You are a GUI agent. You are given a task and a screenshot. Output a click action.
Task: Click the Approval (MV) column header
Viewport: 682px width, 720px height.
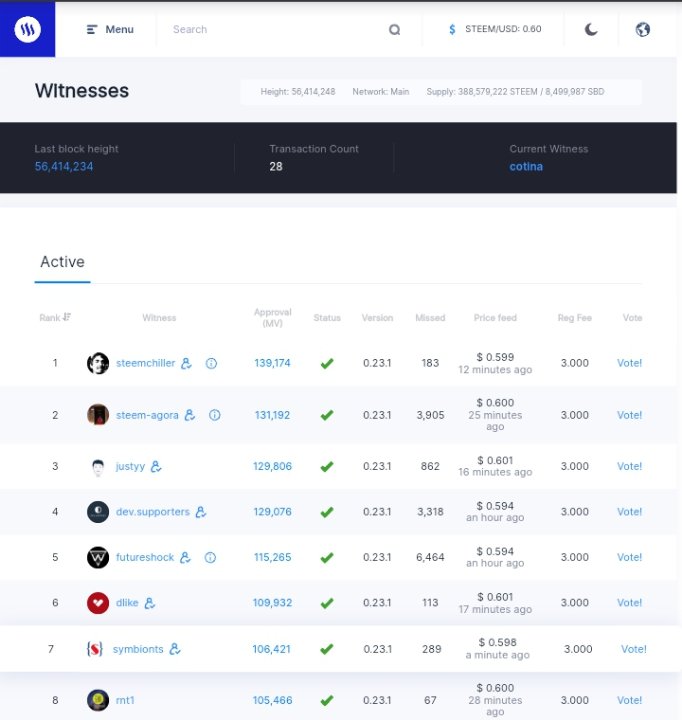tap(272, 318)
